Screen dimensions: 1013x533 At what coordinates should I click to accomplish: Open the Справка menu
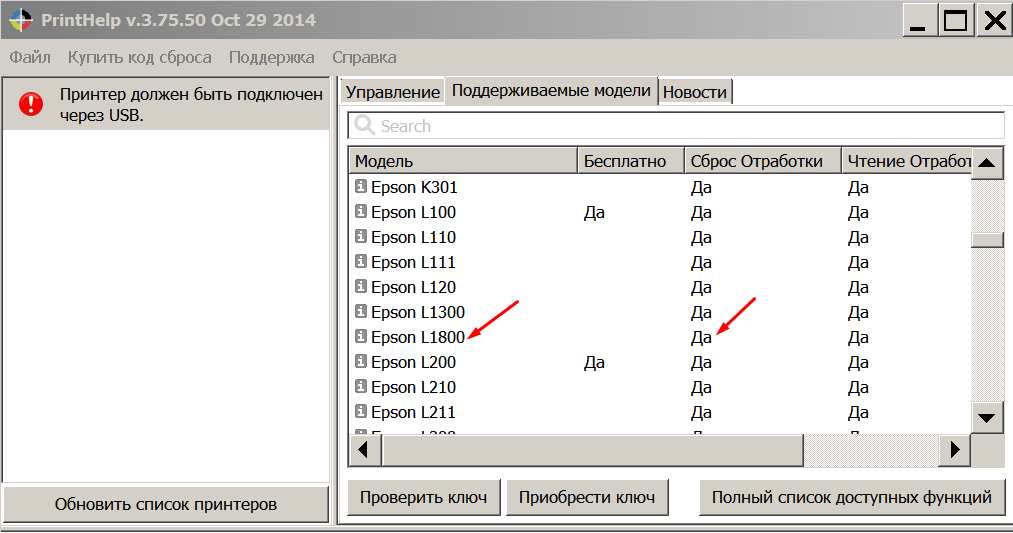364,57
